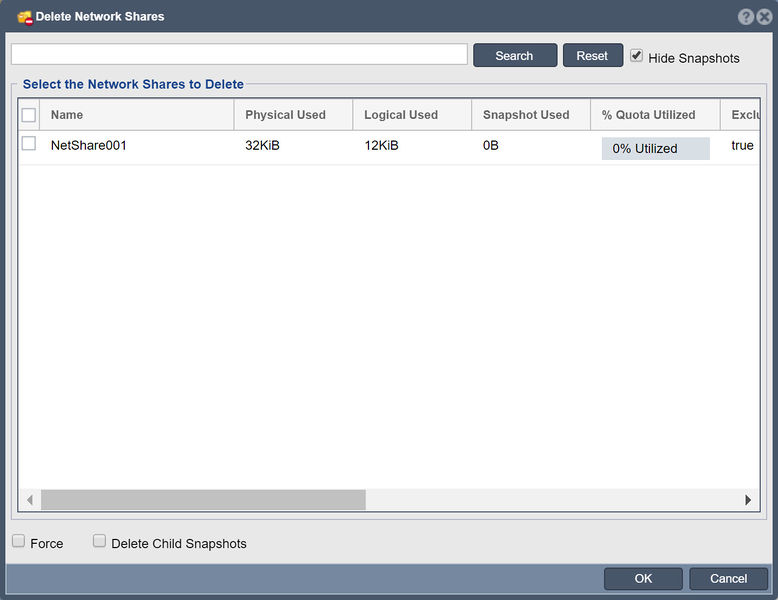Image resolution: width=778 pixels, height=600 pixels.
Task: Click the 12KiB logical used value
Action: 381,145
